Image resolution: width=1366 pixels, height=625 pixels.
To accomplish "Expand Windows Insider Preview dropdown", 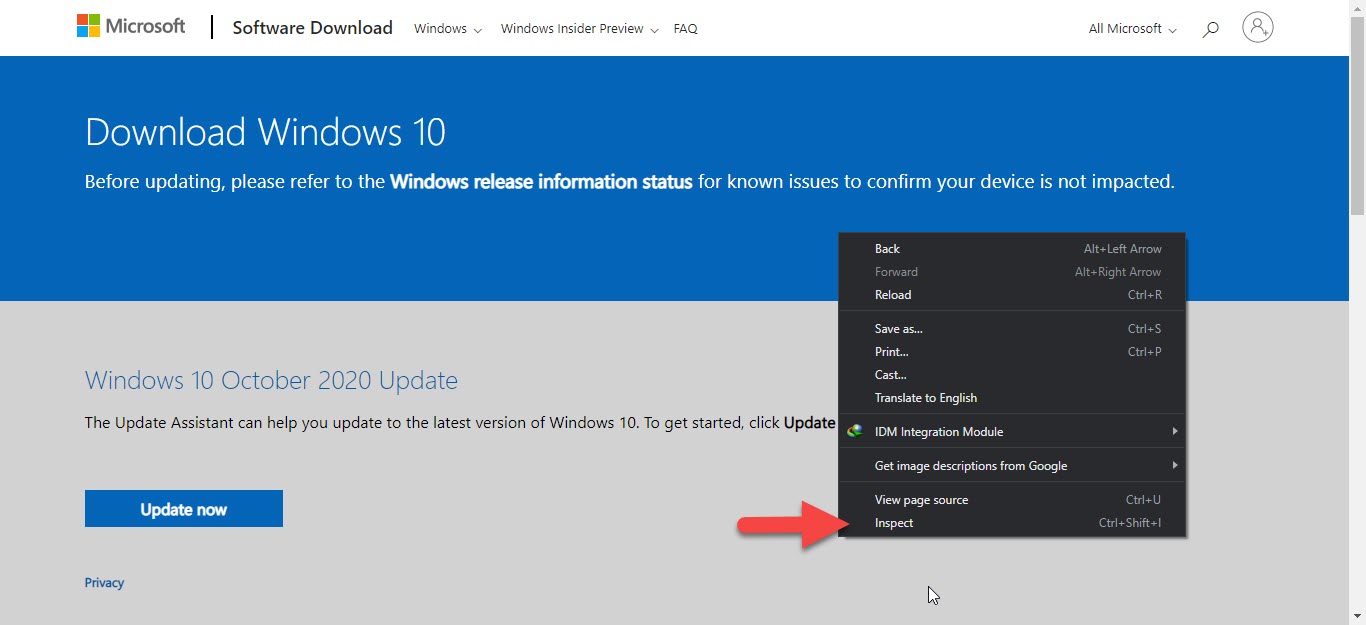I will coord(579,29).
